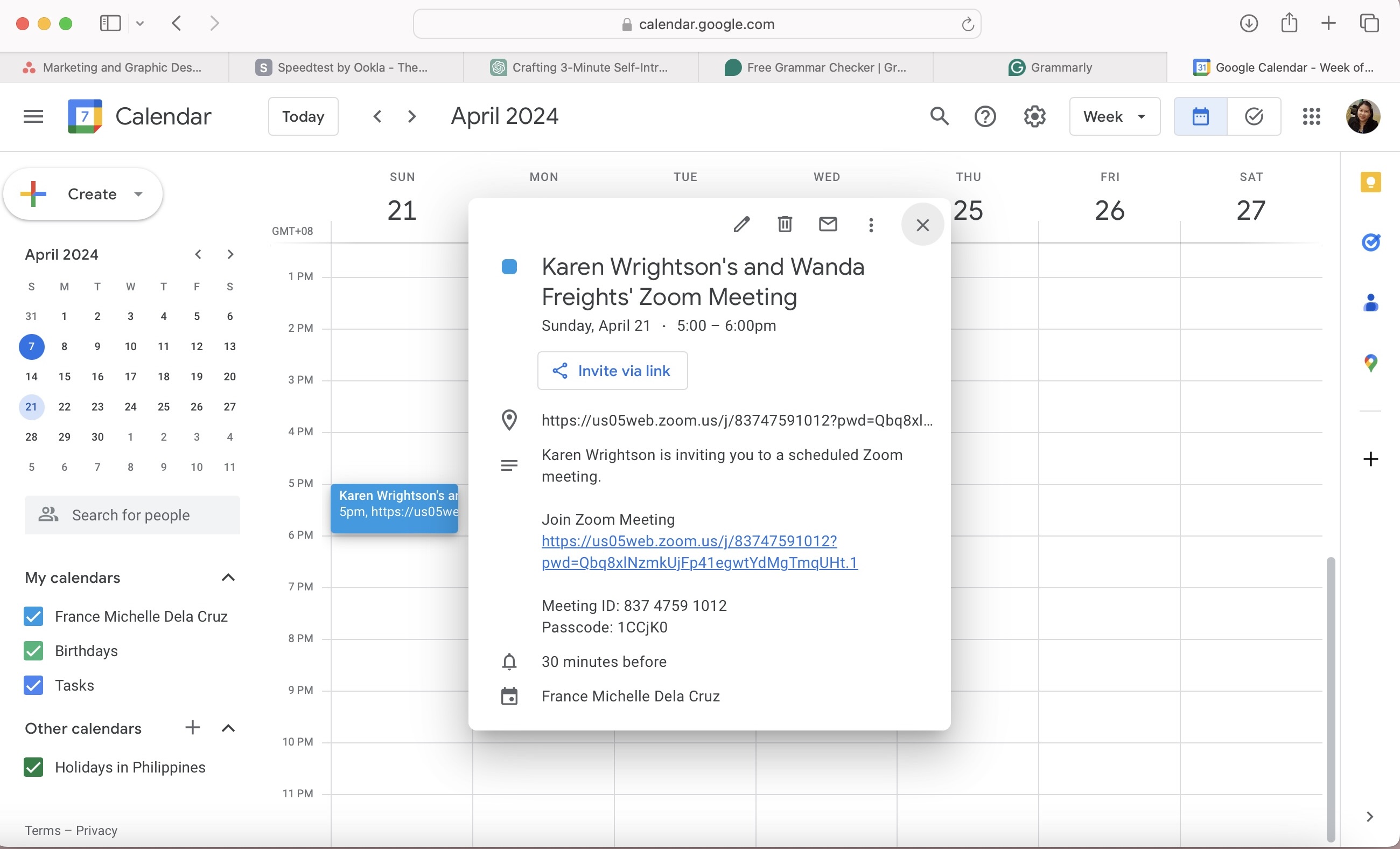Viewport: 1400px width, 849px height.
Task: Switch to Tasks view icon
Action: 1254,116
